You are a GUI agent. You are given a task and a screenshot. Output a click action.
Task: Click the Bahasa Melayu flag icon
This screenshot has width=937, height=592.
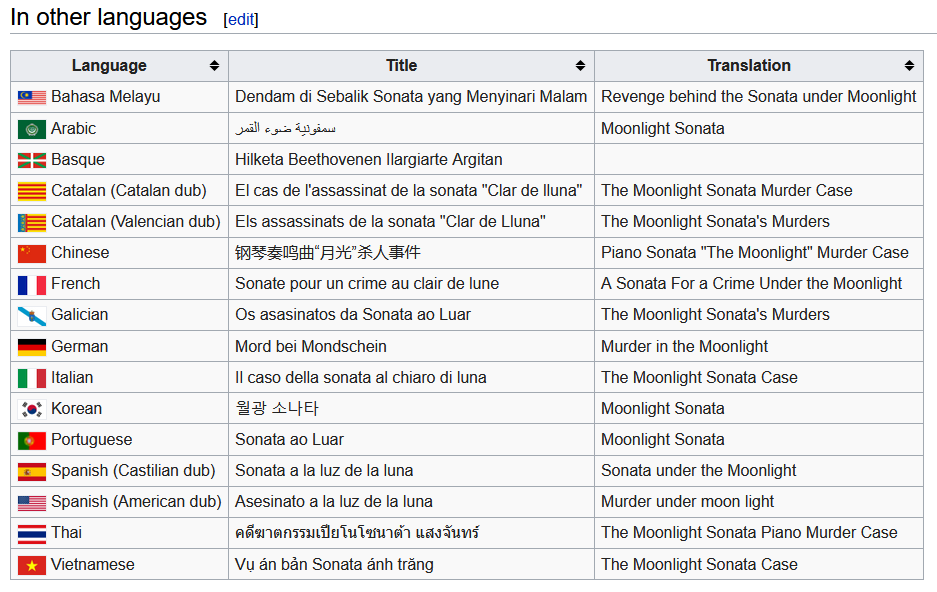[31, 97]
